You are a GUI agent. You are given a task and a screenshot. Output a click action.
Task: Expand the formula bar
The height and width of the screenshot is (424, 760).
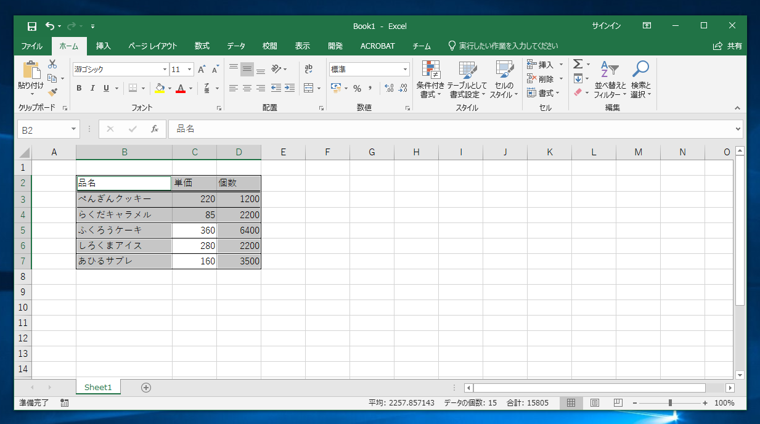[x=738, y=129]
